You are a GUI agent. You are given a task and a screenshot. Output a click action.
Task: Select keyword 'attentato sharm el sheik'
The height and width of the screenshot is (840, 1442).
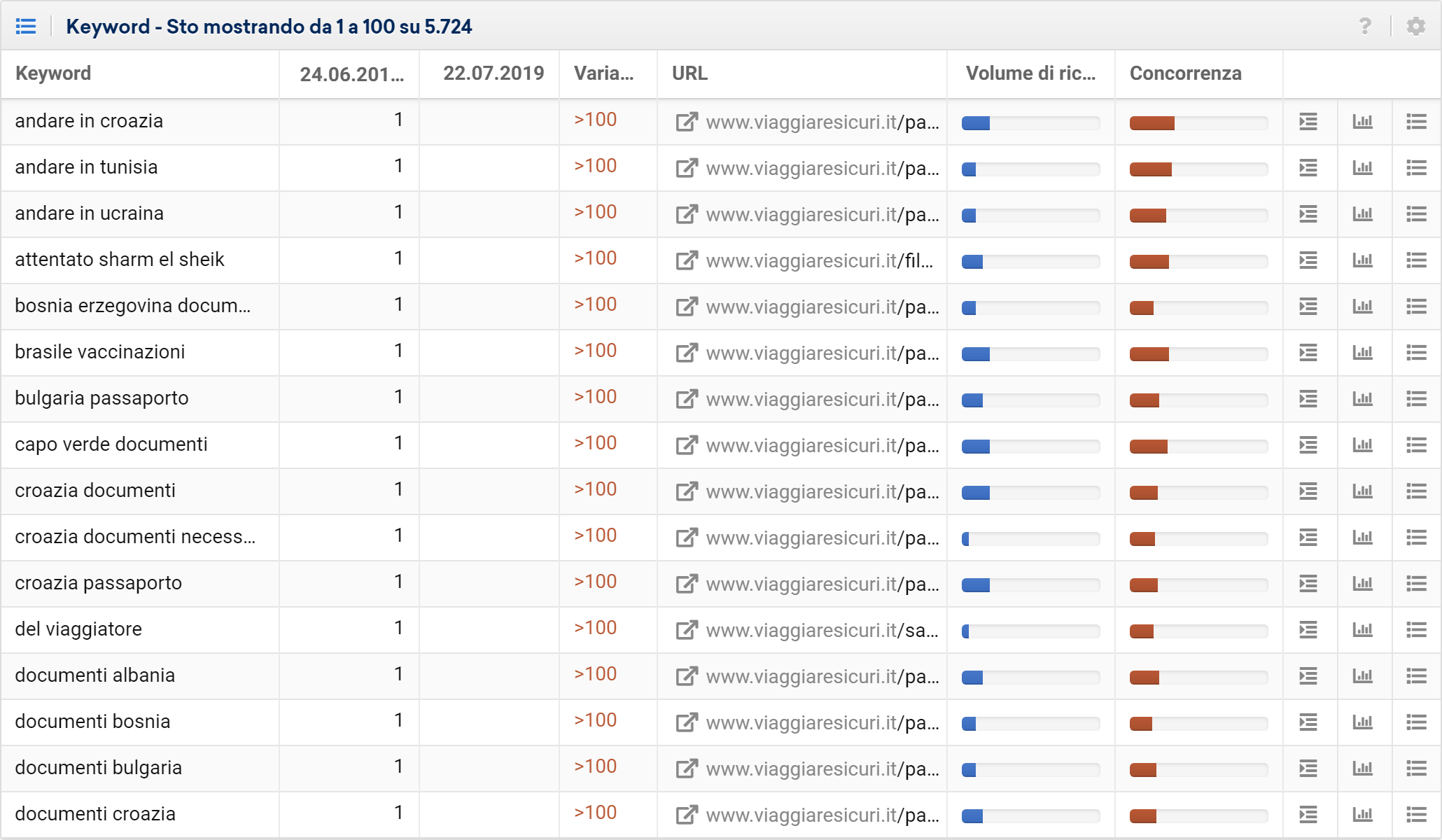[120, 260]
